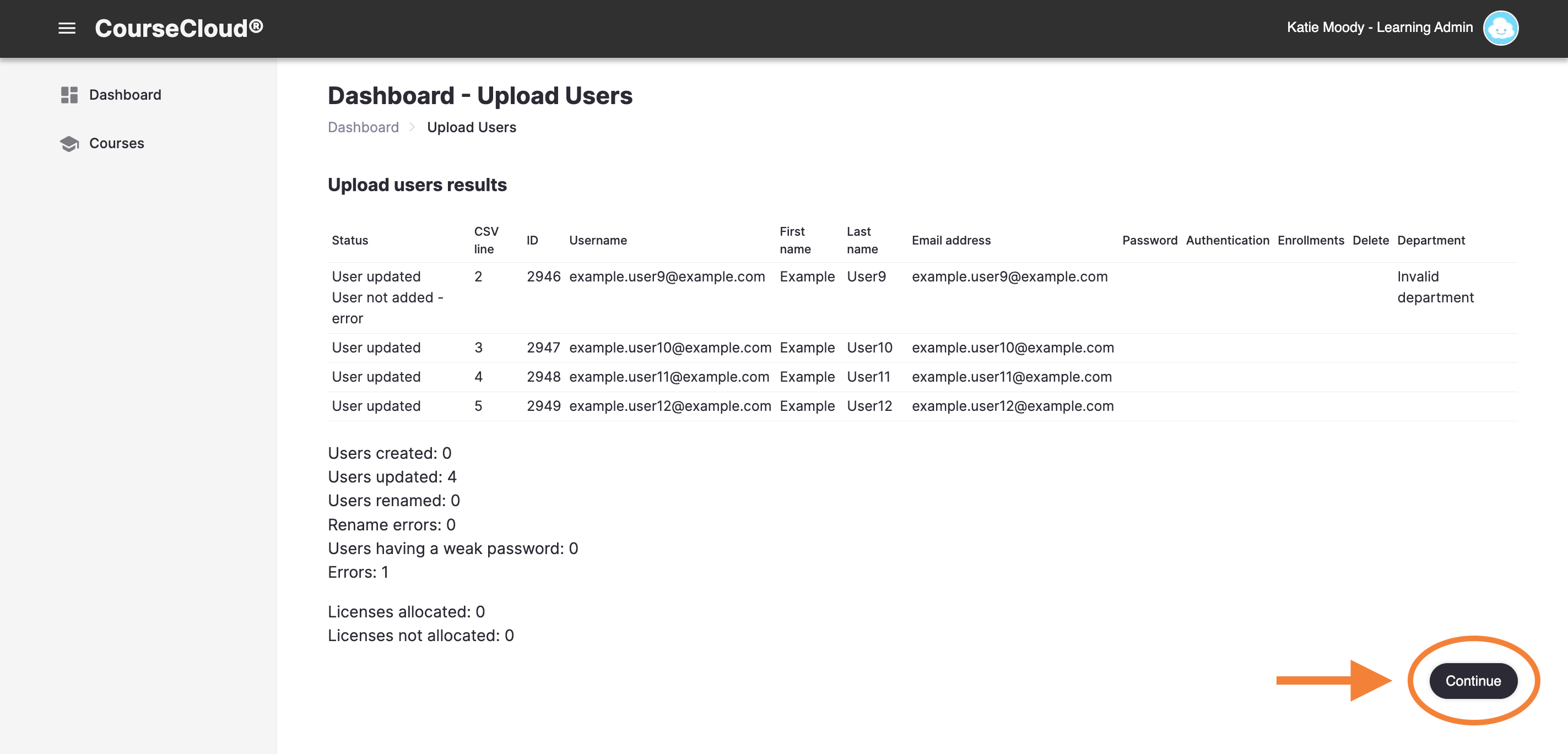The height and width of the screenshot is (754, 1568).
Task: Click username example.user12@example.com
Action: (x=669, y=406)
